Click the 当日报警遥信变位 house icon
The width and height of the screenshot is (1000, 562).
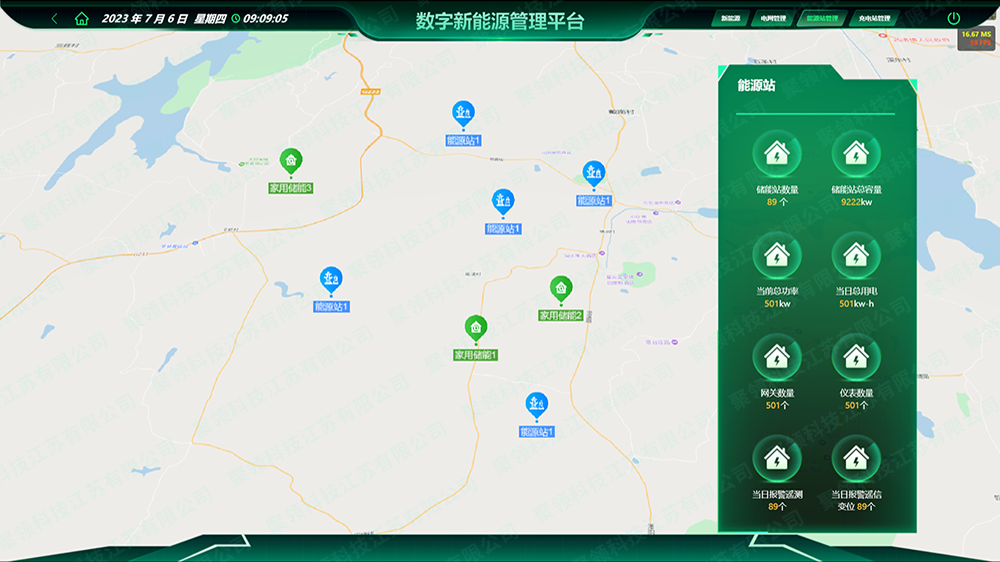[x=856, y=459]
